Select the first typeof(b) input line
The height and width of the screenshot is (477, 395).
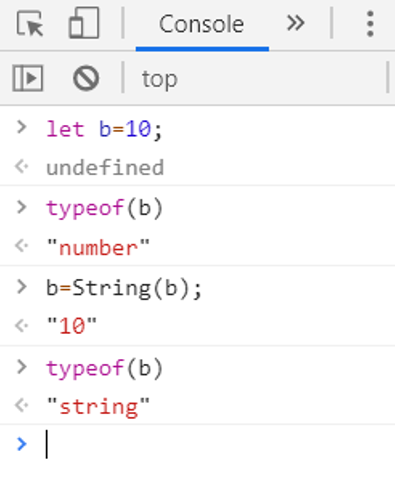tap(105, 208)
